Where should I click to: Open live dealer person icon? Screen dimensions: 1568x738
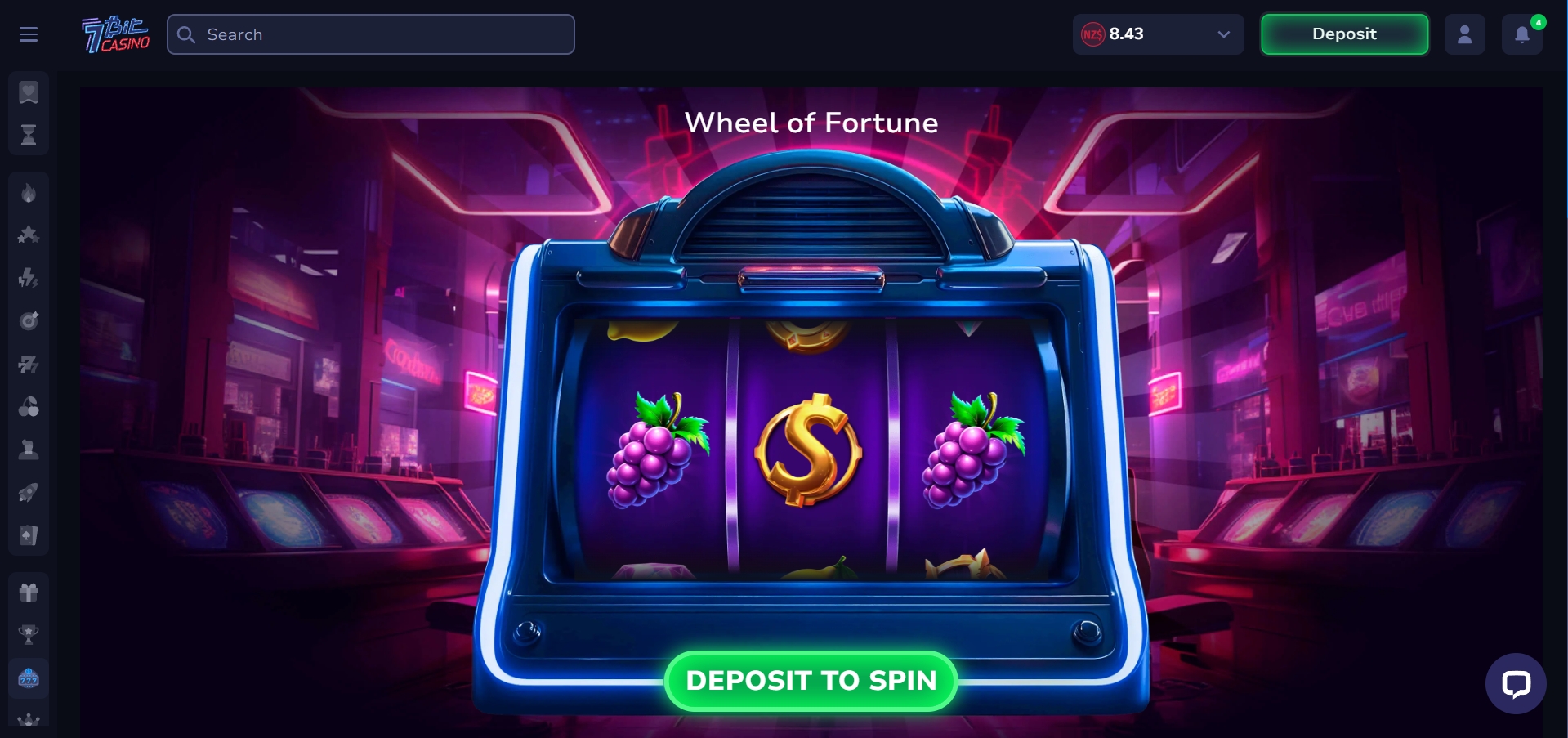tap(29, 449)
